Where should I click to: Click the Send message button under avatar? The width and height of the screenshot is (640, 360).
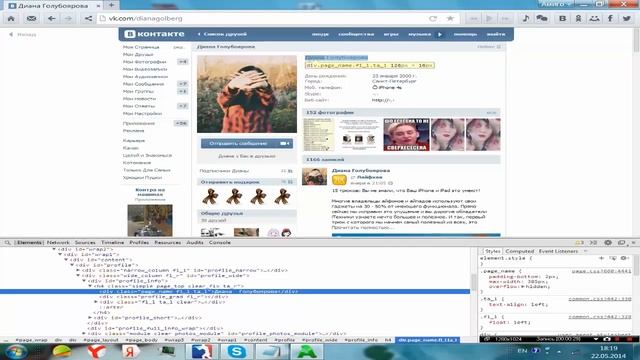pos(247,143)
